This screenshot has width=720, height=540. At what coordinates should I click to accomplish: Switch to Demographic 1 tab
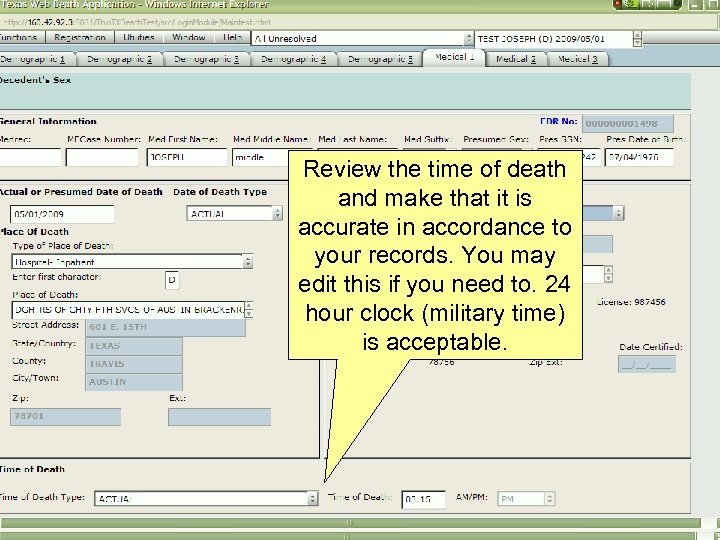coord(36,59)
